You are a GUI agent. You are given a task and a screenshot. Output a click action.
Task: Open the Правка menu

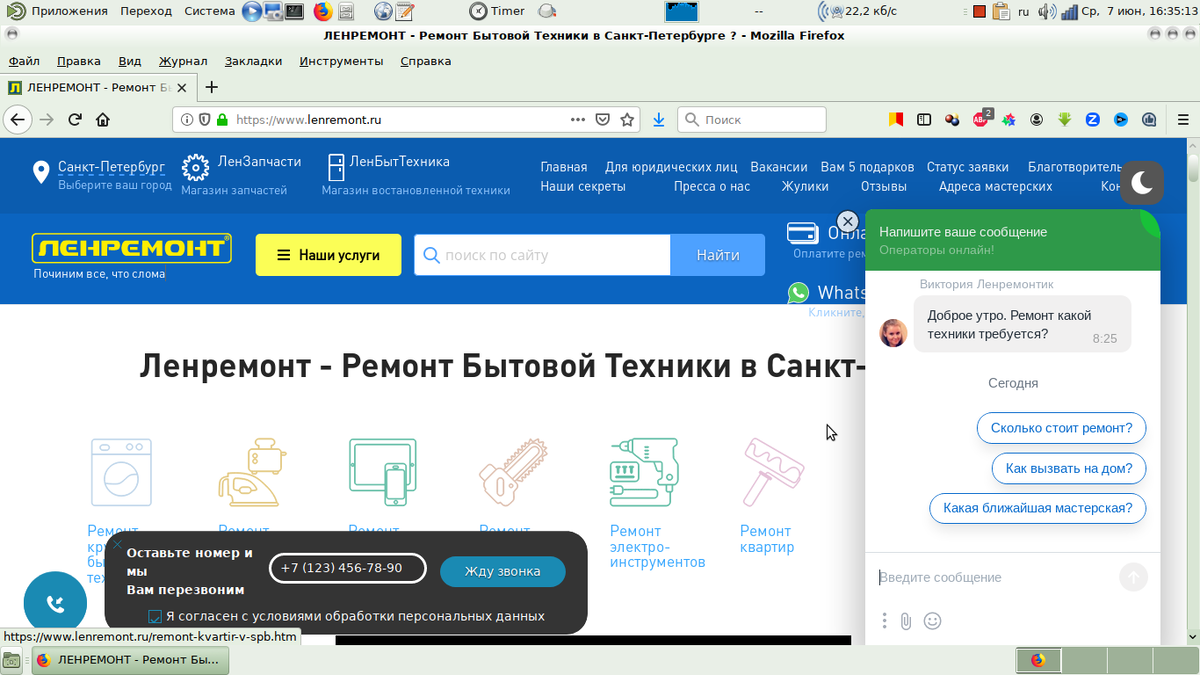tap(79, 61)
